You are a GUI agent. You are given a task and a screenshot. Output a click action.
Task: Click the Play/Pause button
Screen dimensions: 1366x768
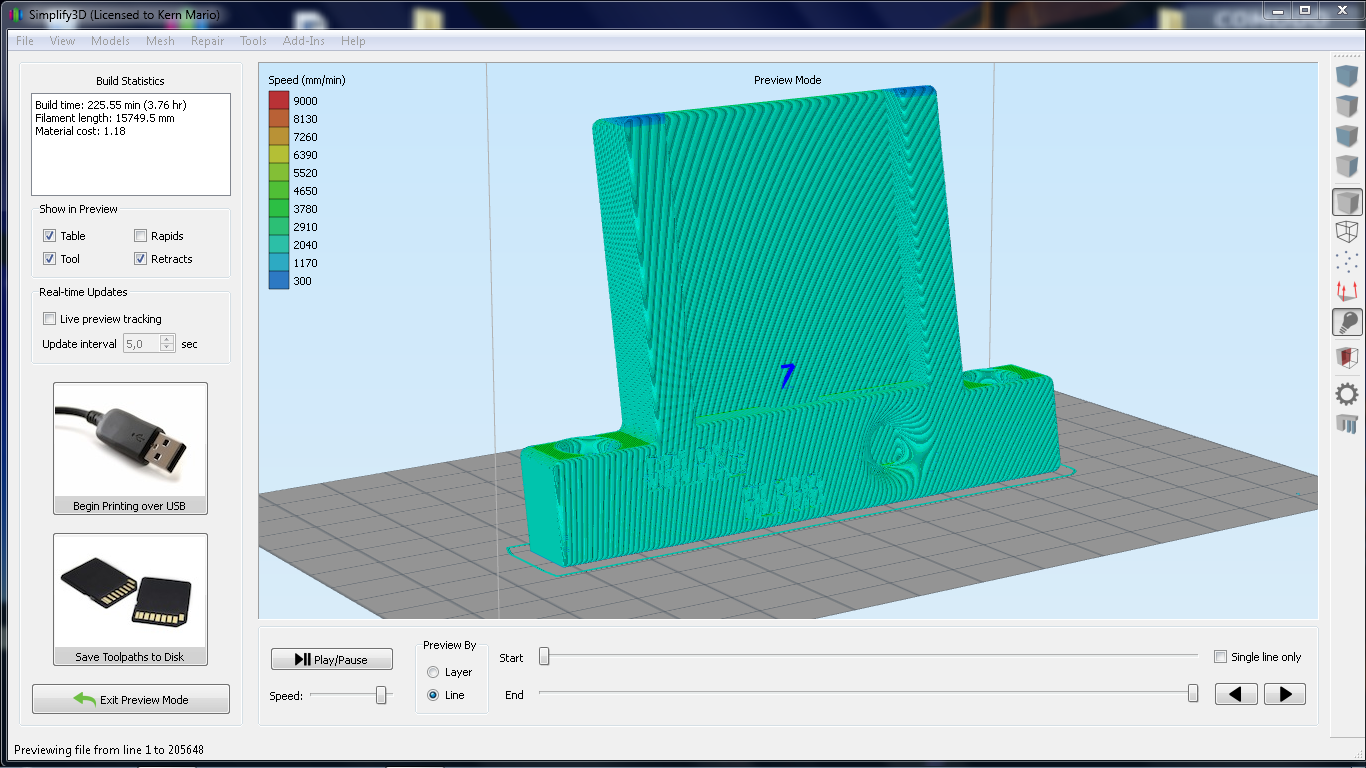[x=331, y=659]
